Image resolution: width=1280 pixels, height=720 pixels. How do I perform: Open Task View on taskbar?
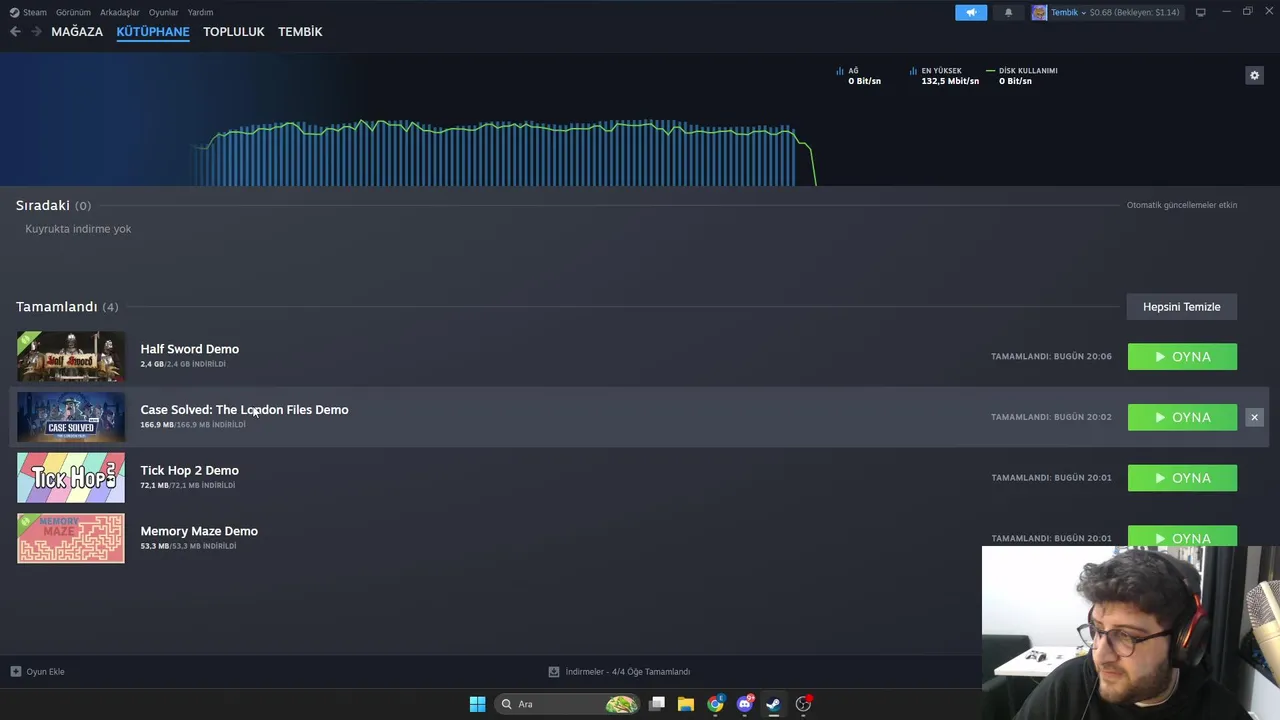point(657,704)
